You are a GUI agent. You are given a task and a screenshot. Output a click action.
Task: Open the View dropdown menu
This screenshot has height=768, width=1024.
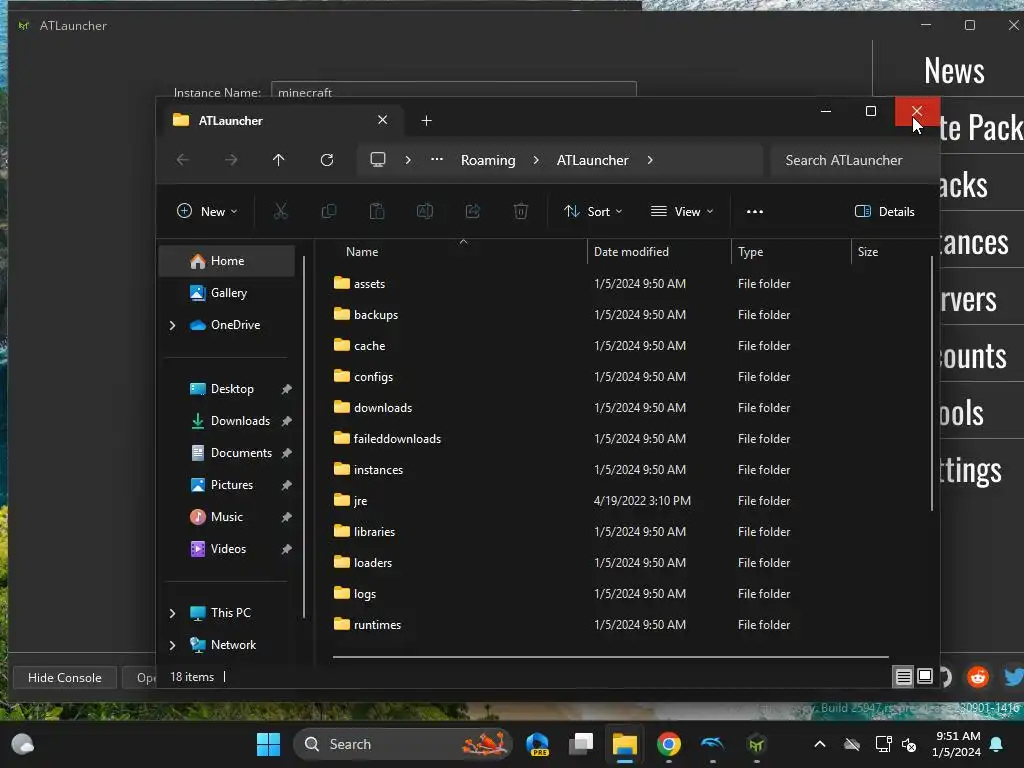coord(682,212)
